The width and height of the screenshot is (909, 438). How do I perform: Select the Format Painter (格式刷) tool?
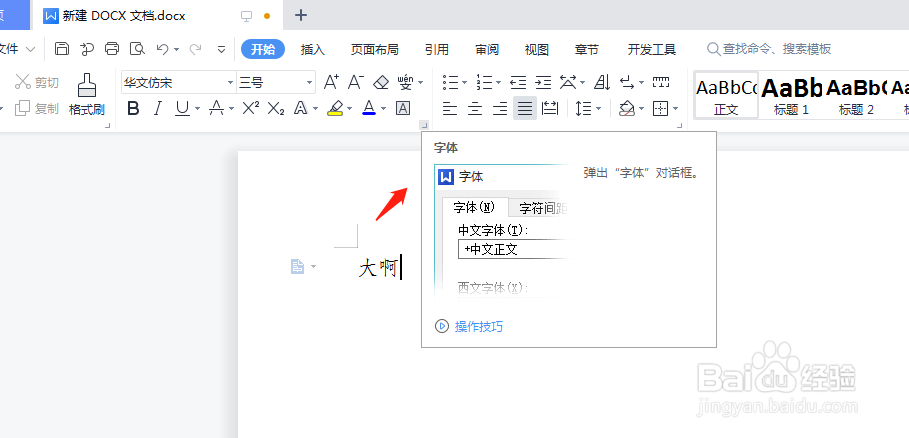click(86, 94)
